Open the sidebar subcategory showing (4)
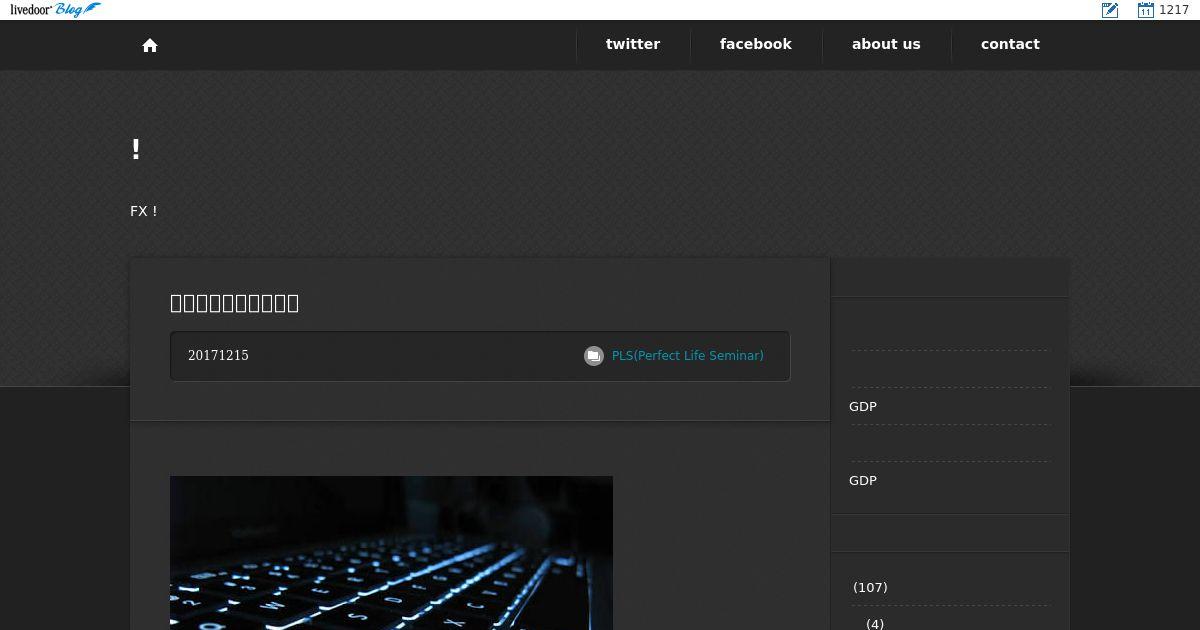The height and width of the screenshot is (630, 1200). click(x=875, y=624)
